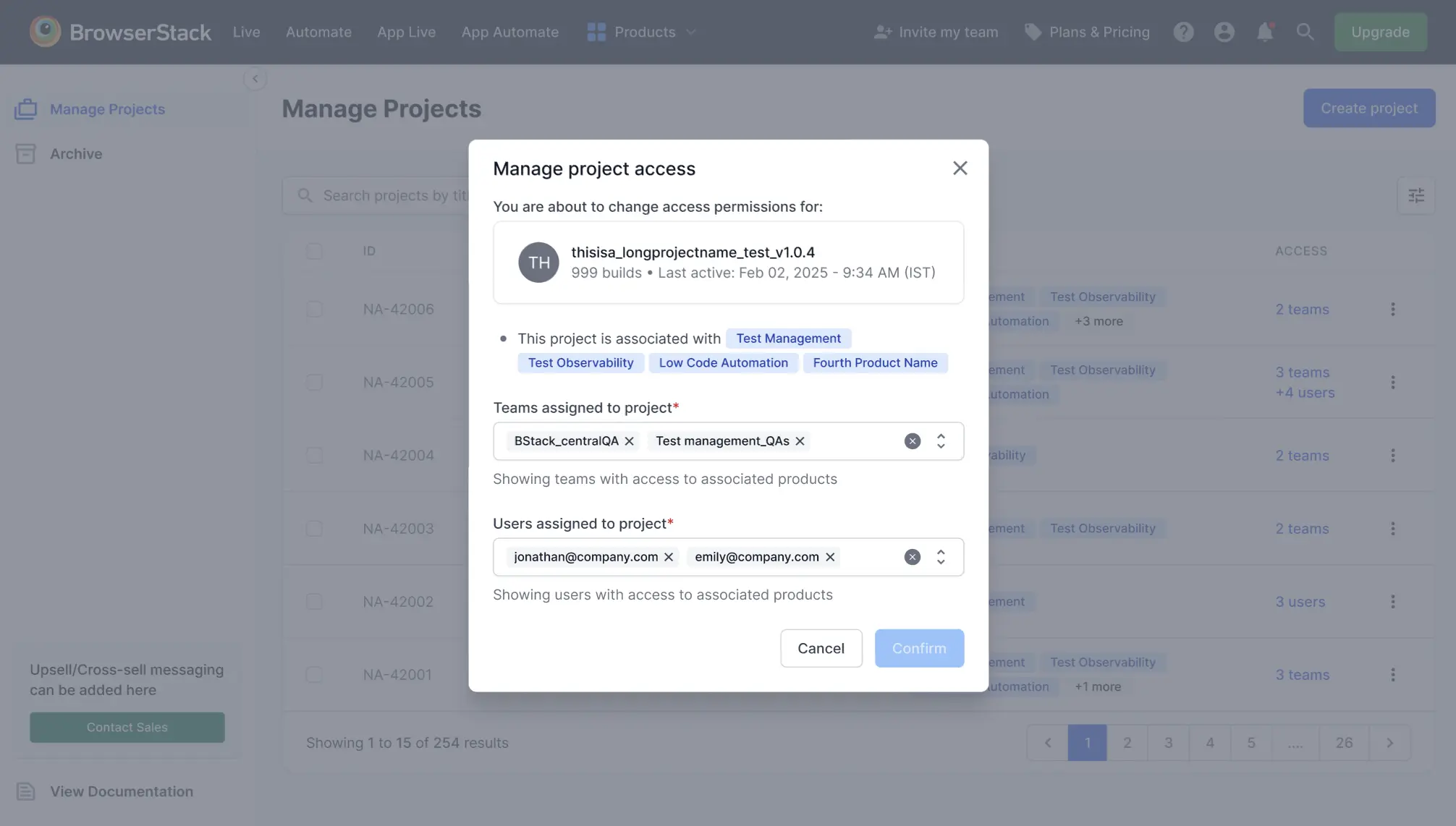Remove BStack_centralQA team chip

pos(629,441)
